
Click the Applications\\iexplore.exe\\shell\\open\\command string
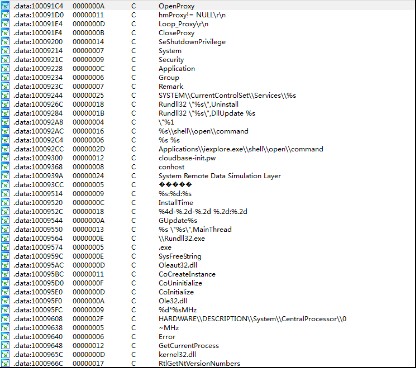click(241, 149)
